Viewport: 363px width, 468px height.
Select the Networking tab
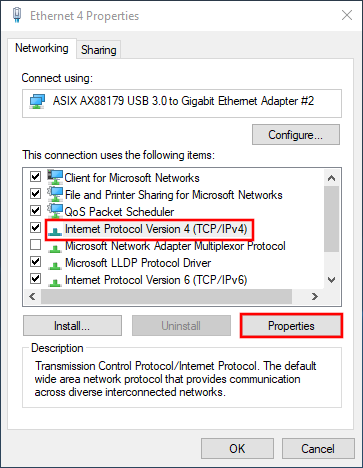click(42, 48)
